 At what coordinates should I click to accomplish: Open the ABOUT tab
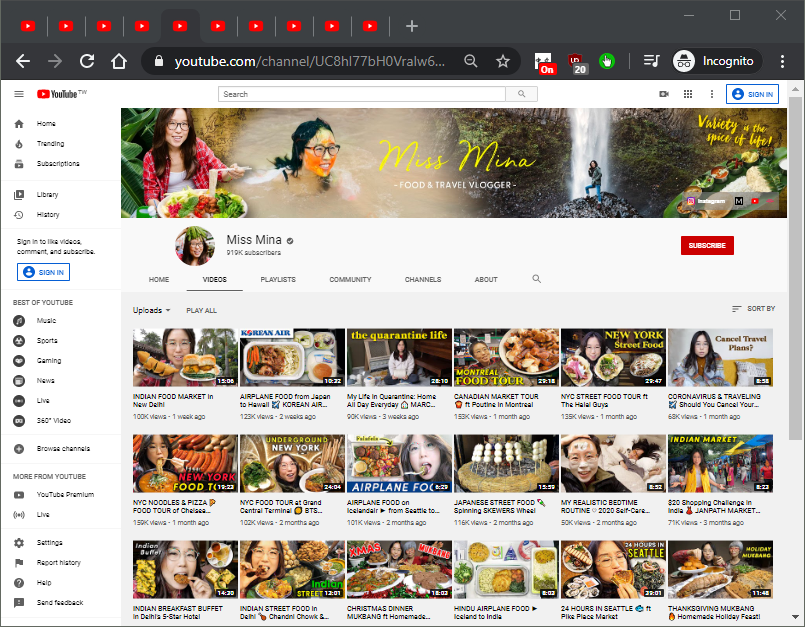click(486, 280)
